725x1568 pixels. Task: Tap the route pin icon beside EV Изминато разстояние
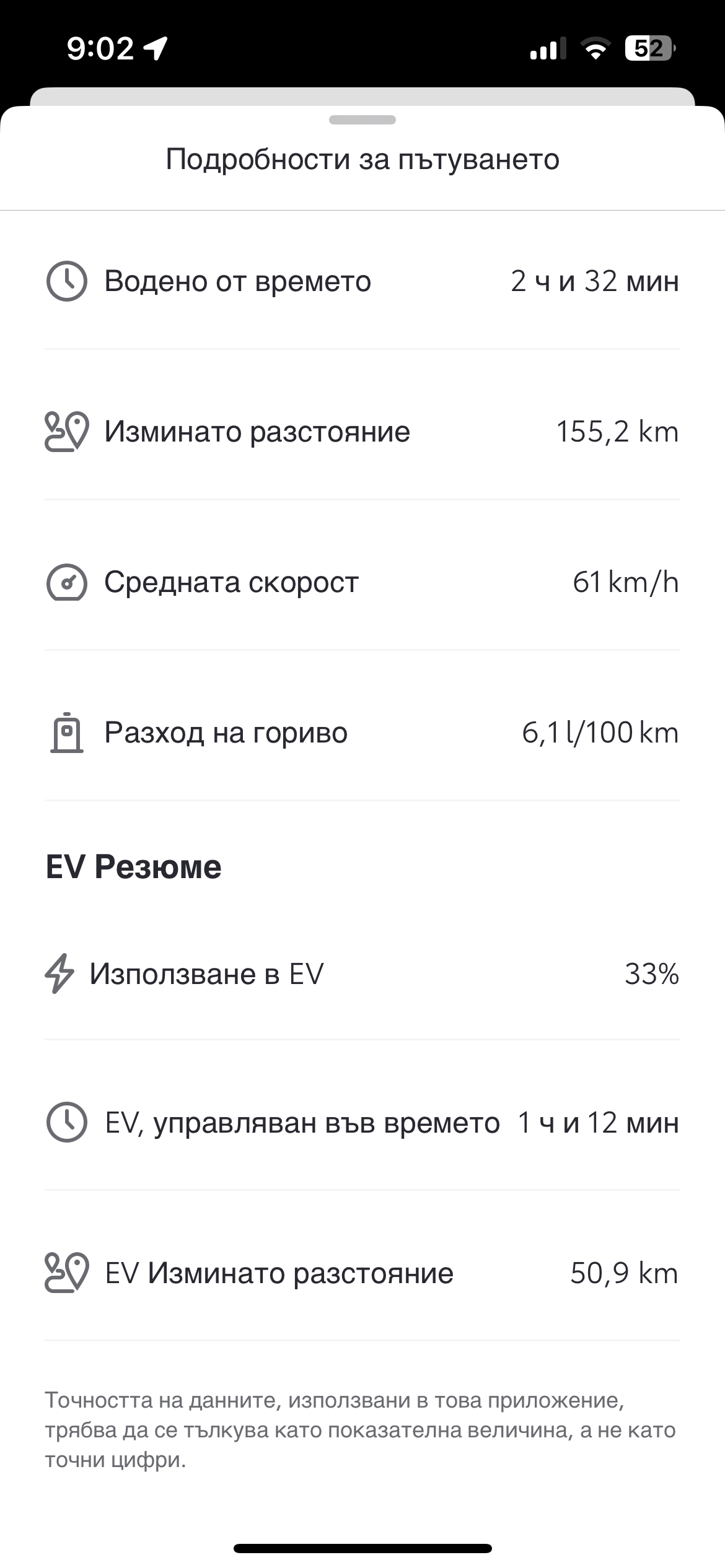point(66,1273)
